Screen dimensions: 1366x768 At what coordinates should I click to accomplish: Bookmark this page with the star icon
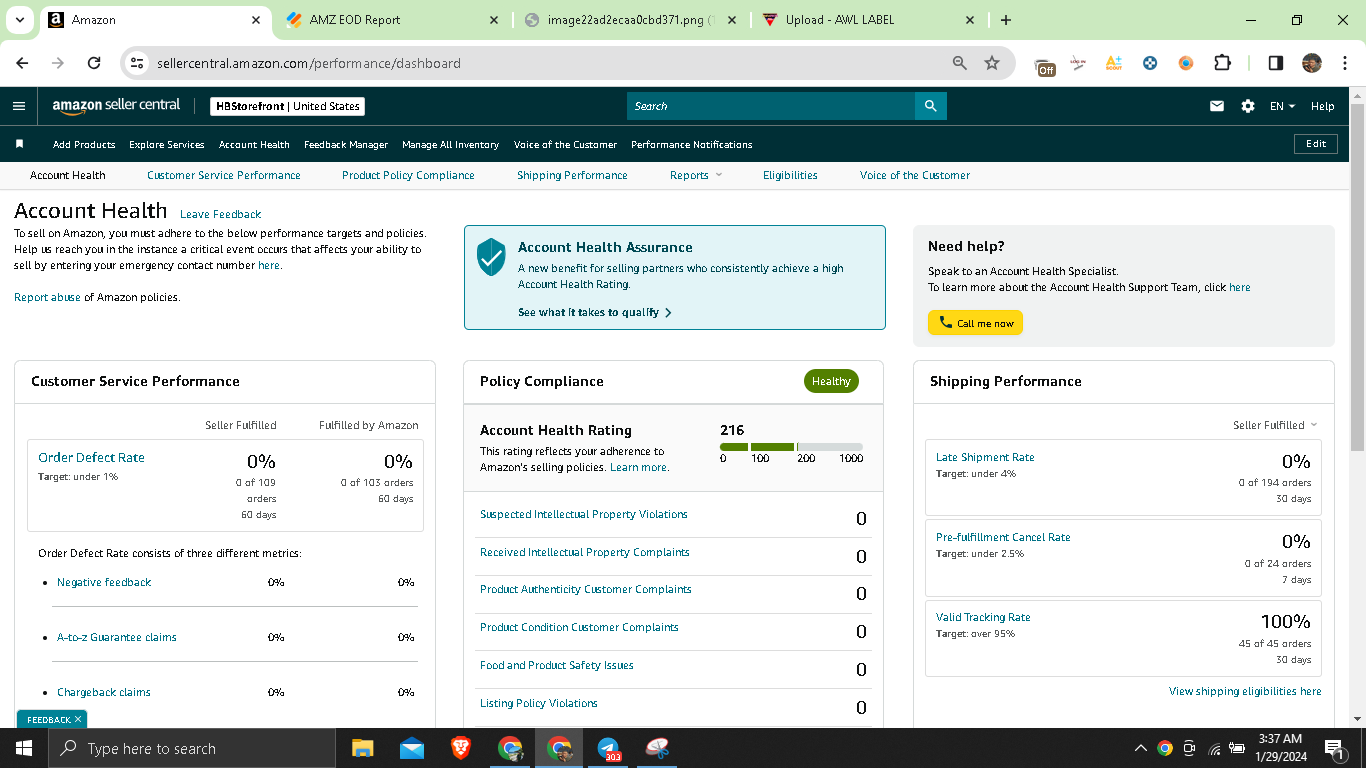pos(992,63)
